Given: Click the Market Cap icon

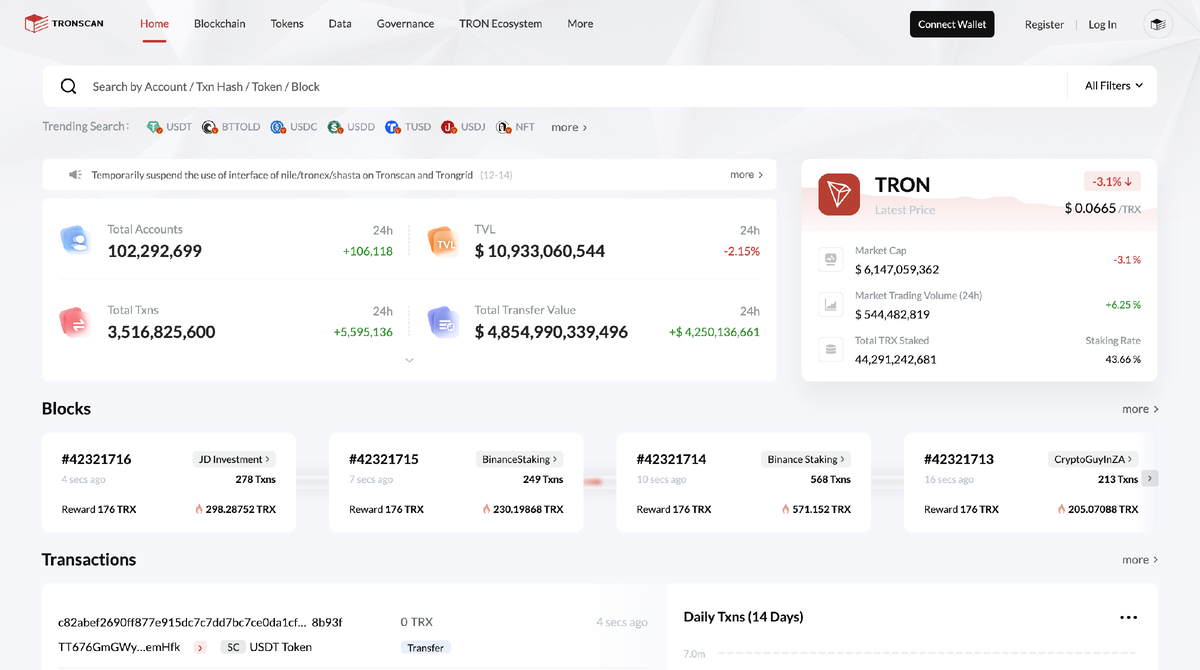Looking at the screenshot, I should [x=829, y=259].
